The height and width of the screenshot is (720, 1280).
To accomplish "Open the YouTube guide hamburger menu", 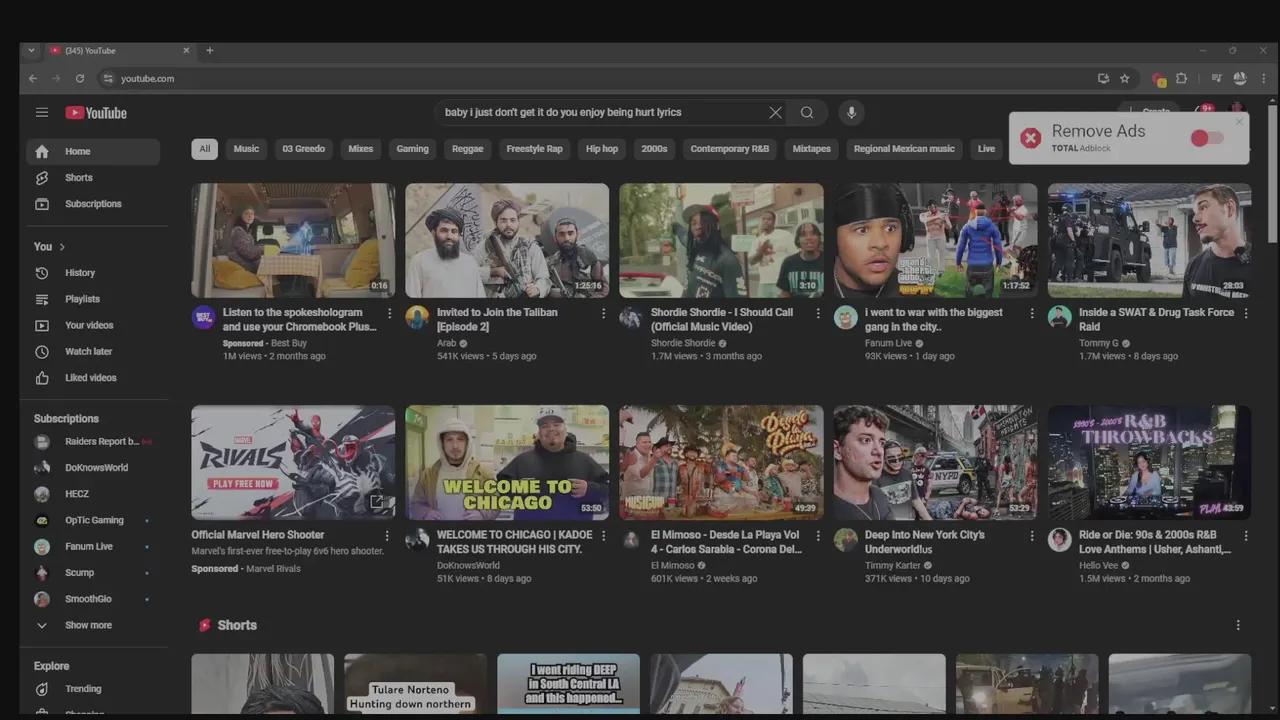I will (x=42, y=113).
